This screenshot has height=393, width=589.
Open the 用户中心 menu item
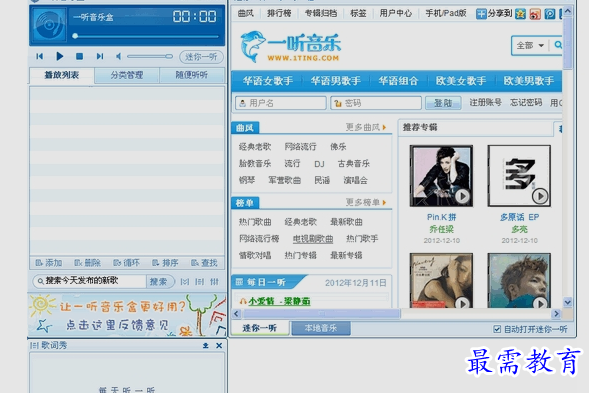pyautogui.click(x=396, y=14)
